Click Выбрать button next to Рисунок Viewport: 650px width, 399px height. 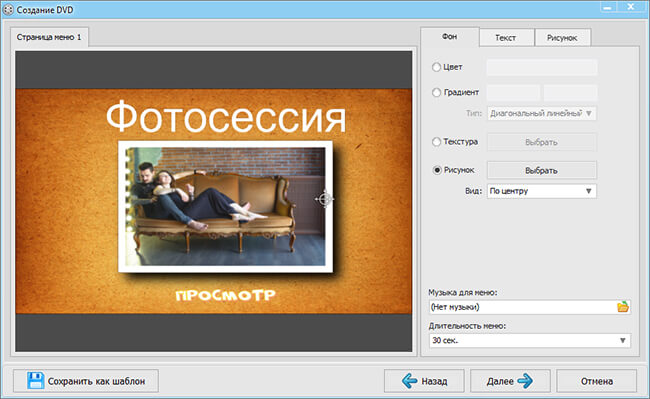(541, 170)
